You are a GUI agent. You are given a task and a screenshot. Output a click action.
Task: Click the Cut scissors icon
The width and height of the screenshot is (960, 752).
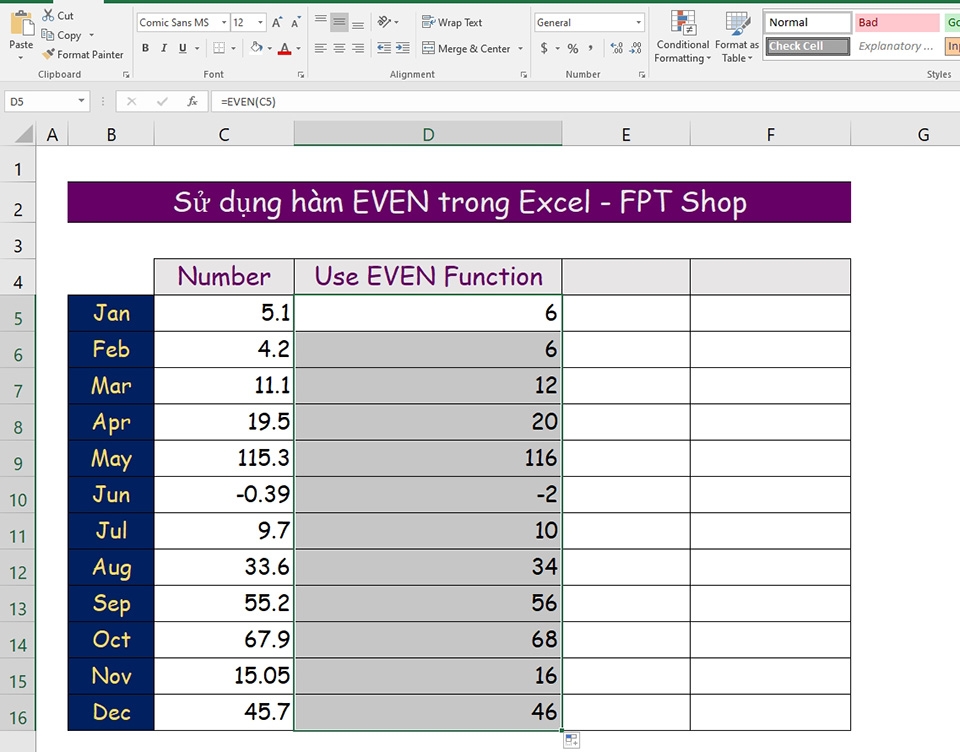[x=48, y=15]
